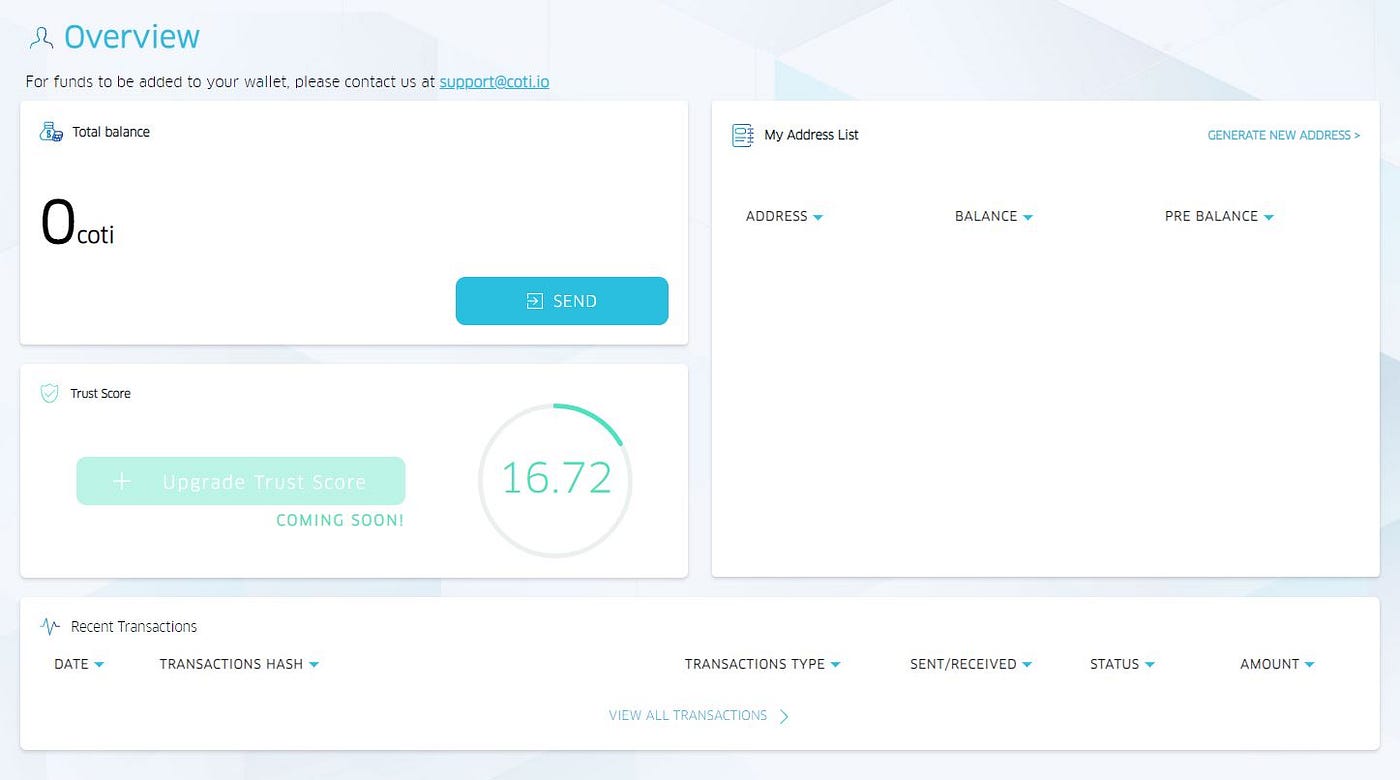Image resolution: width=1400 pixels, height=780 pixels.
Task: Sort the address list by PRE BALANCE
Action: tap(1220, 216)
